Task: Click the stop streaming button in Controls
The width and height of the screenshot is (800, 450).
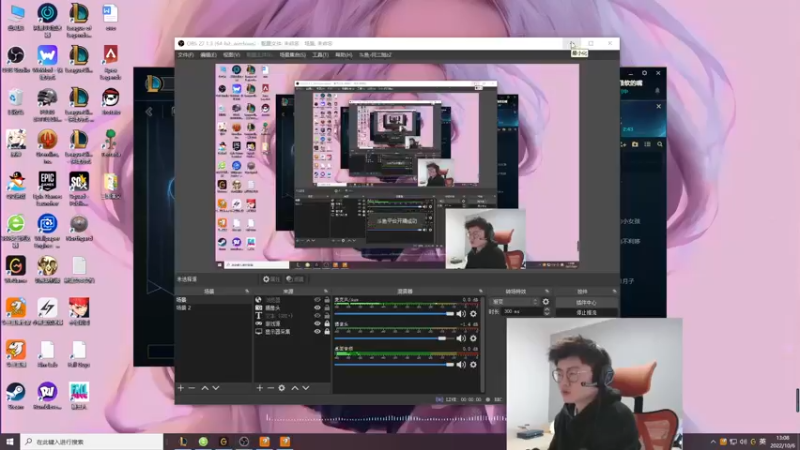Action: point(586,312)
